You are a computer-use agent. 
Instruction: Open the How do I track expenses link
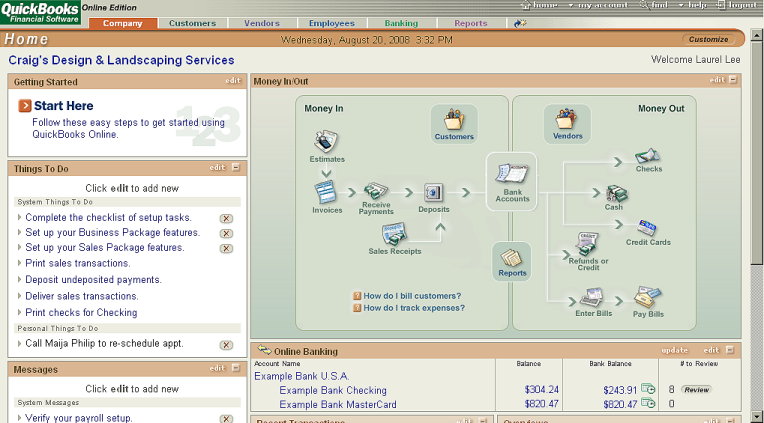point(414,308)
